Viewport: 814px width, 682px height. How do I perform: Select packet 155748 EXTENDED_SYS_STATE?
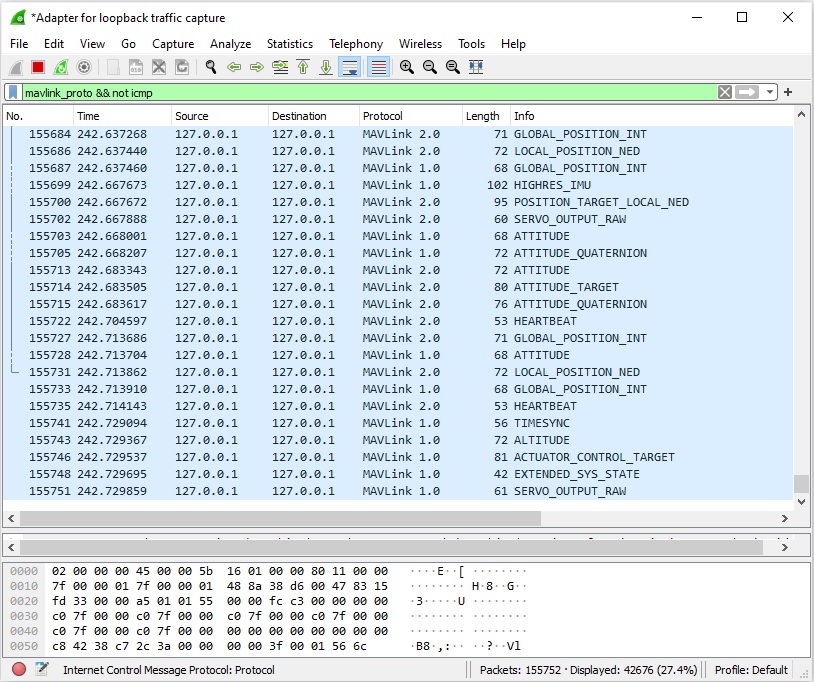point(398,474)
